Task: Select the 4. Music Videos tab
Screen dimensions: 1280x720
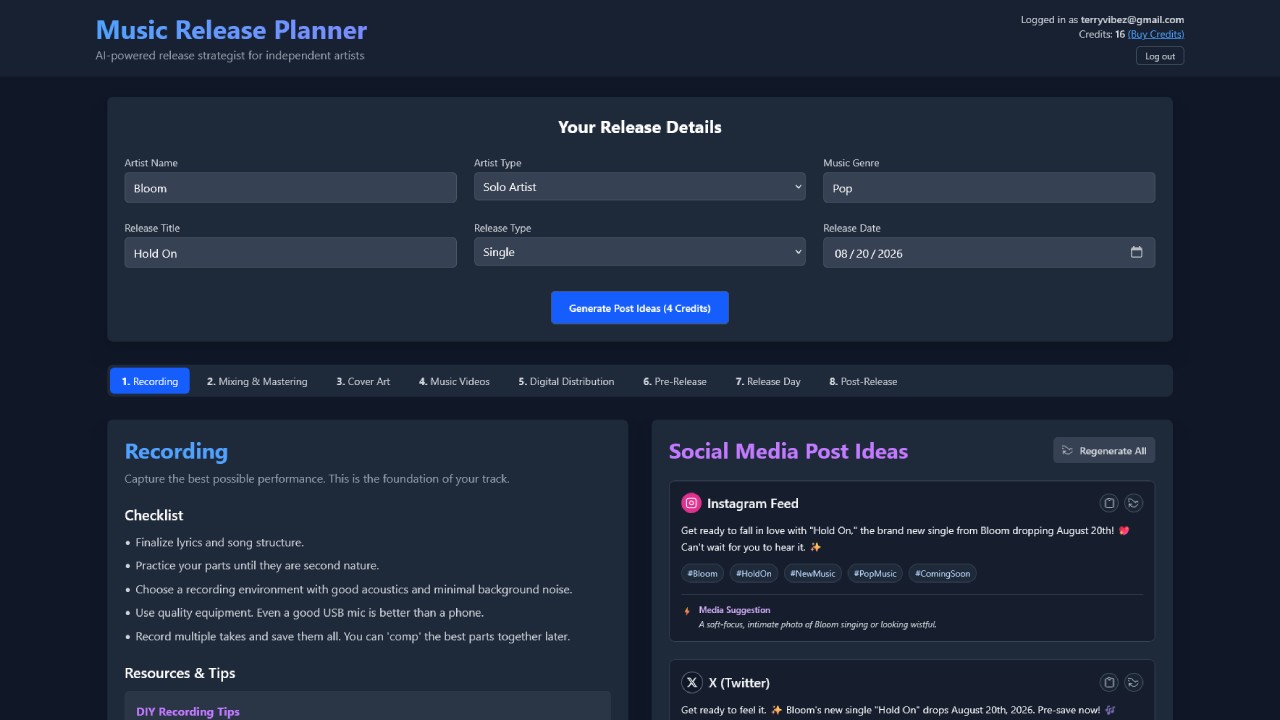Action: click(x=454, y=381)
